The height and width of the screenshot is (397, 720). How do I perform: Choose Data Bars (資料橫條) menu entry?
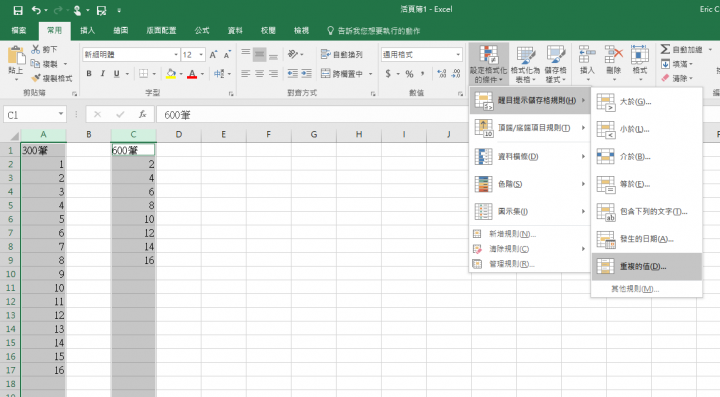click(530, 157)
